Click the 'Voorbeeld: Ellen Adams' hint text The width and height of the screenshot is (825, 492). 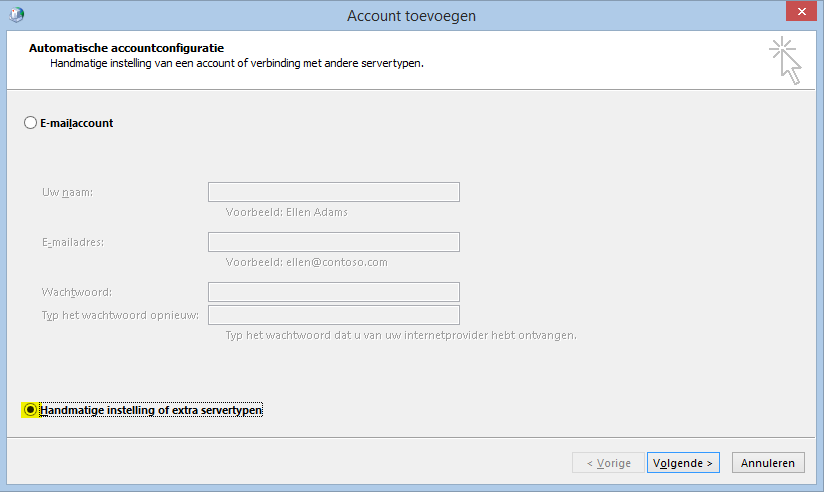pyautogui.click(x=287, y=212)
